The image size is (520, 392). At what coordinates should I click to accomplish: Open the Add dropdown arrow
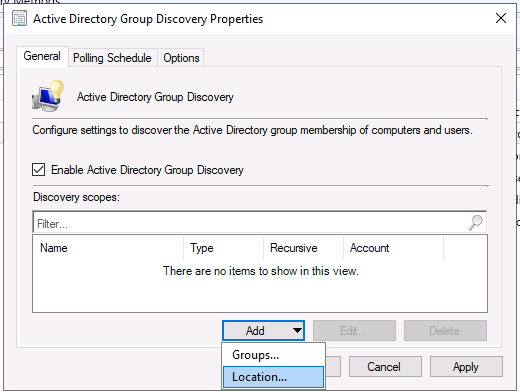(x=297, y=331)
